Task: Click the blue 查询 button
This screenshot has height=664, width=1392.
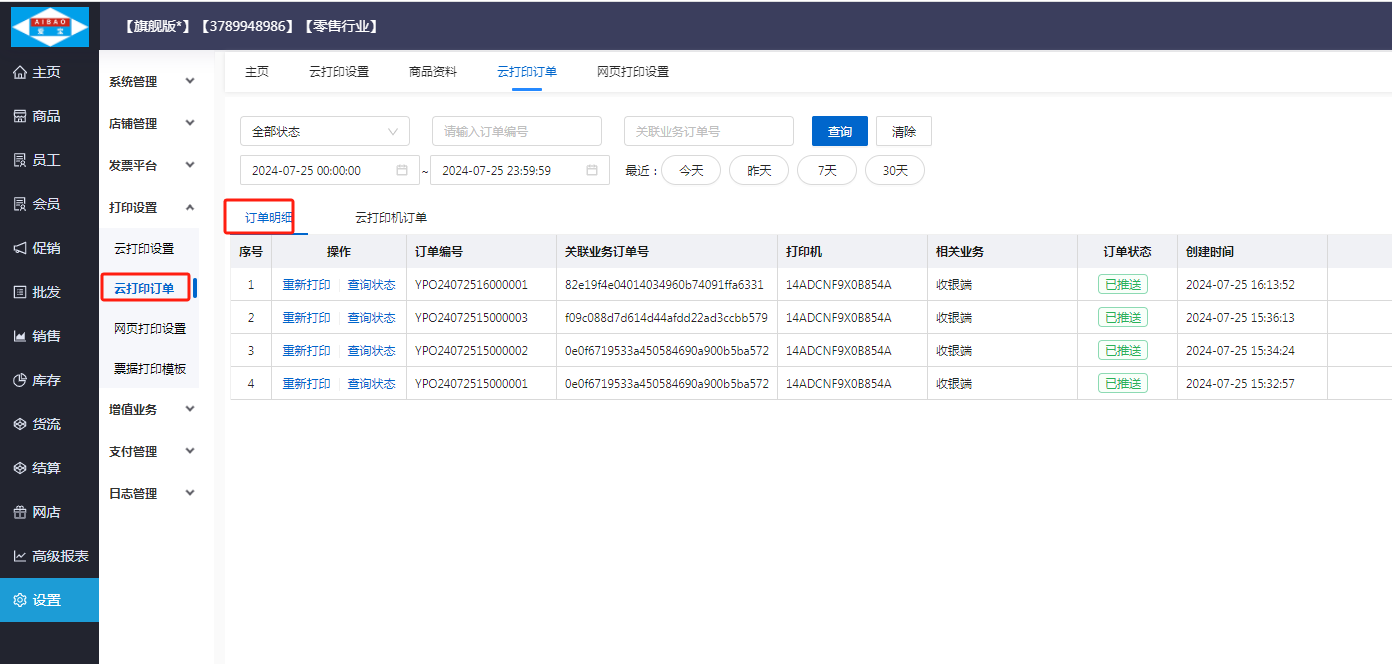Action: coord(839,132)
